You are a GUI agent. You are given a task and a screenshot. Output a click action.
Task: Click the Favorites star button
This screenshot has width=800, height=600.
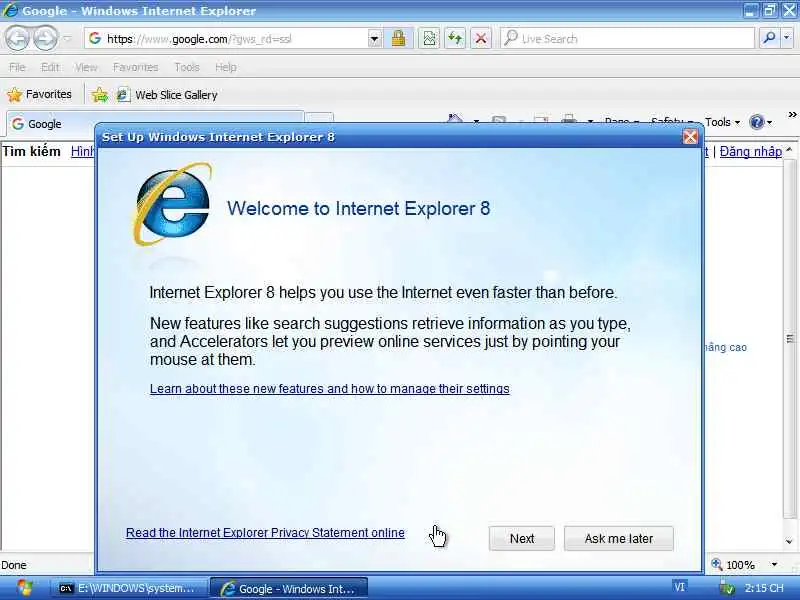[x=39, y=94]
